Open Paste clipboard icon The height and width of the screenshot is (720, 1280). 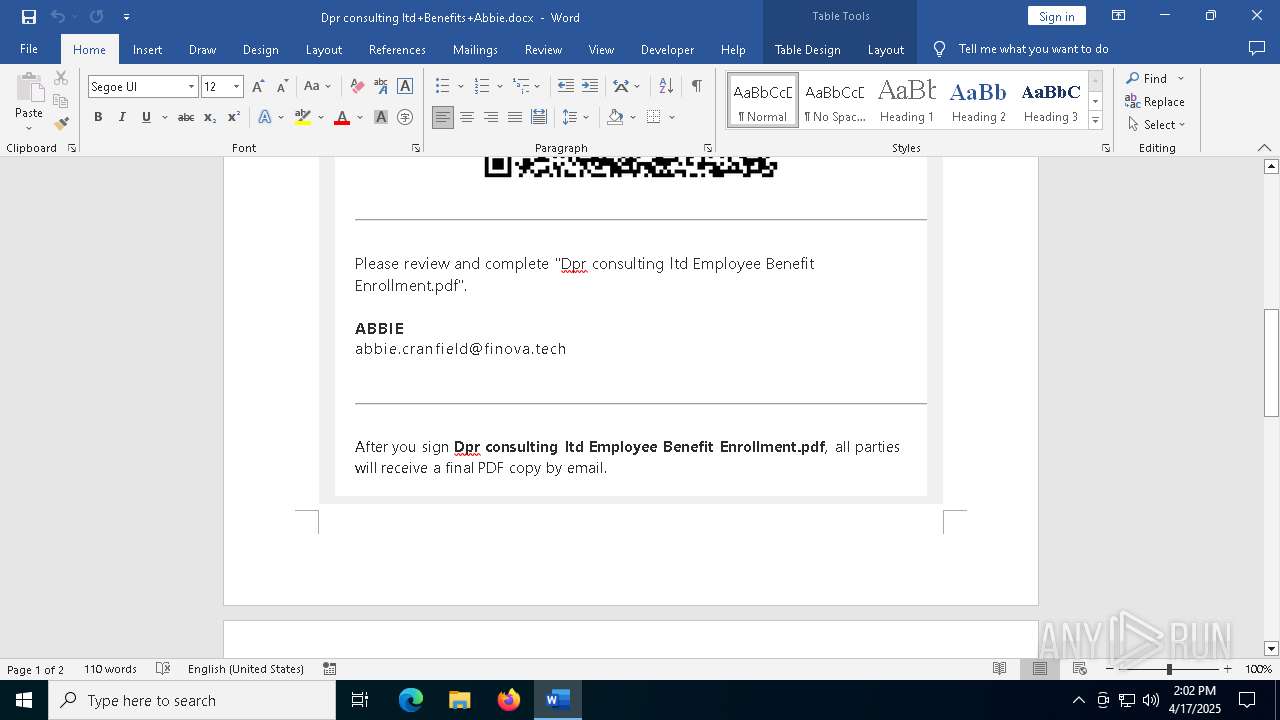(29, 90)
